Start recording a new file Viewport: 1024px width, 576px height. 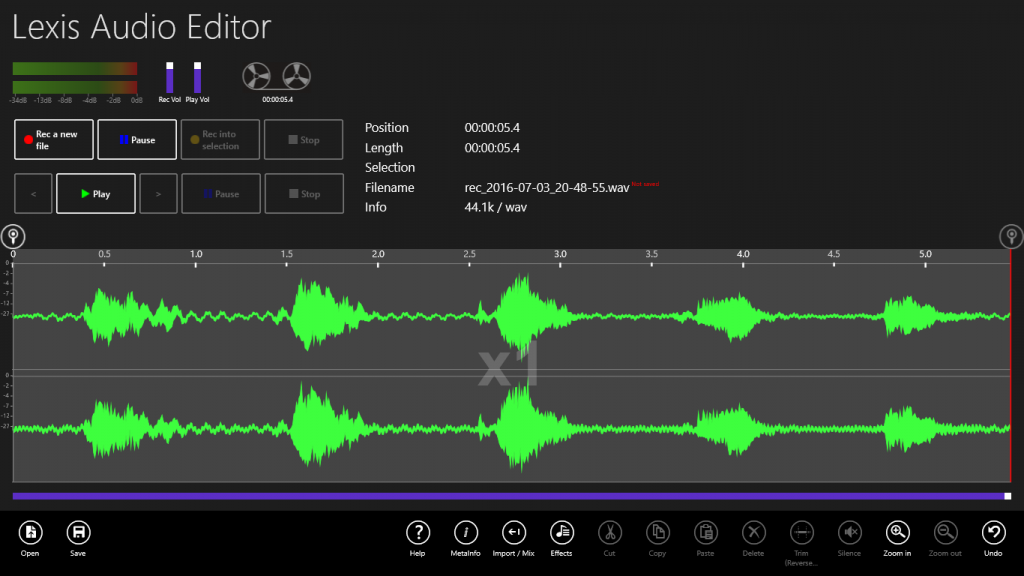point(53,139)
